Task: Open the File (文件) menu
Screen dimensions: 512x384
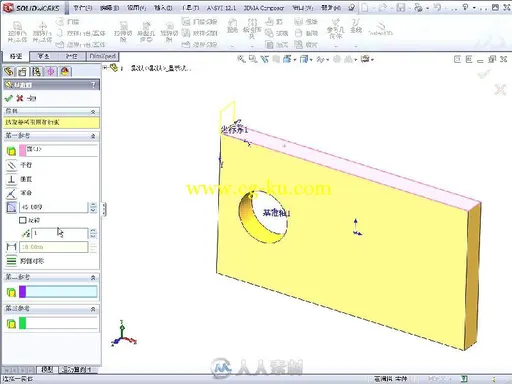Action: [x=83, y=7]
